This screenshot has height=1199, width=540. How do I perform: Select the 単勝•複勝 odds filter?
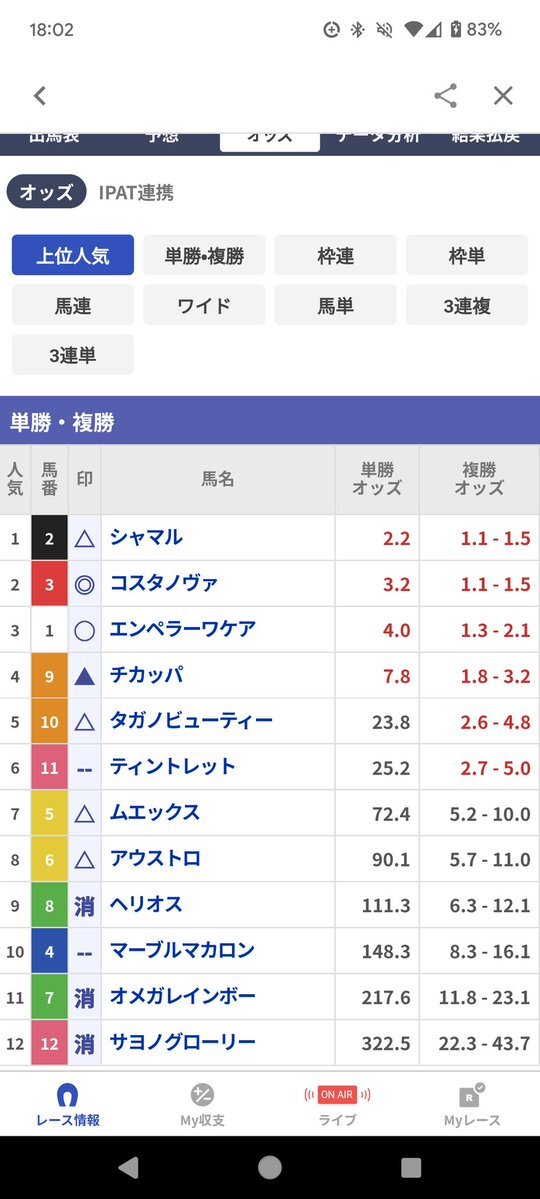204,255
